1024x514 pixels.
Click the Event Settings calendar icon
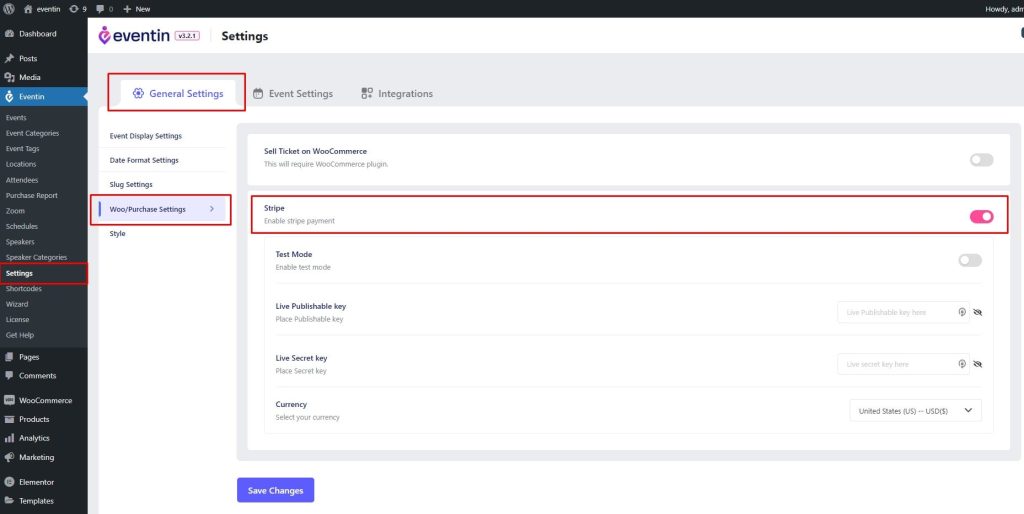pos(259,93)
